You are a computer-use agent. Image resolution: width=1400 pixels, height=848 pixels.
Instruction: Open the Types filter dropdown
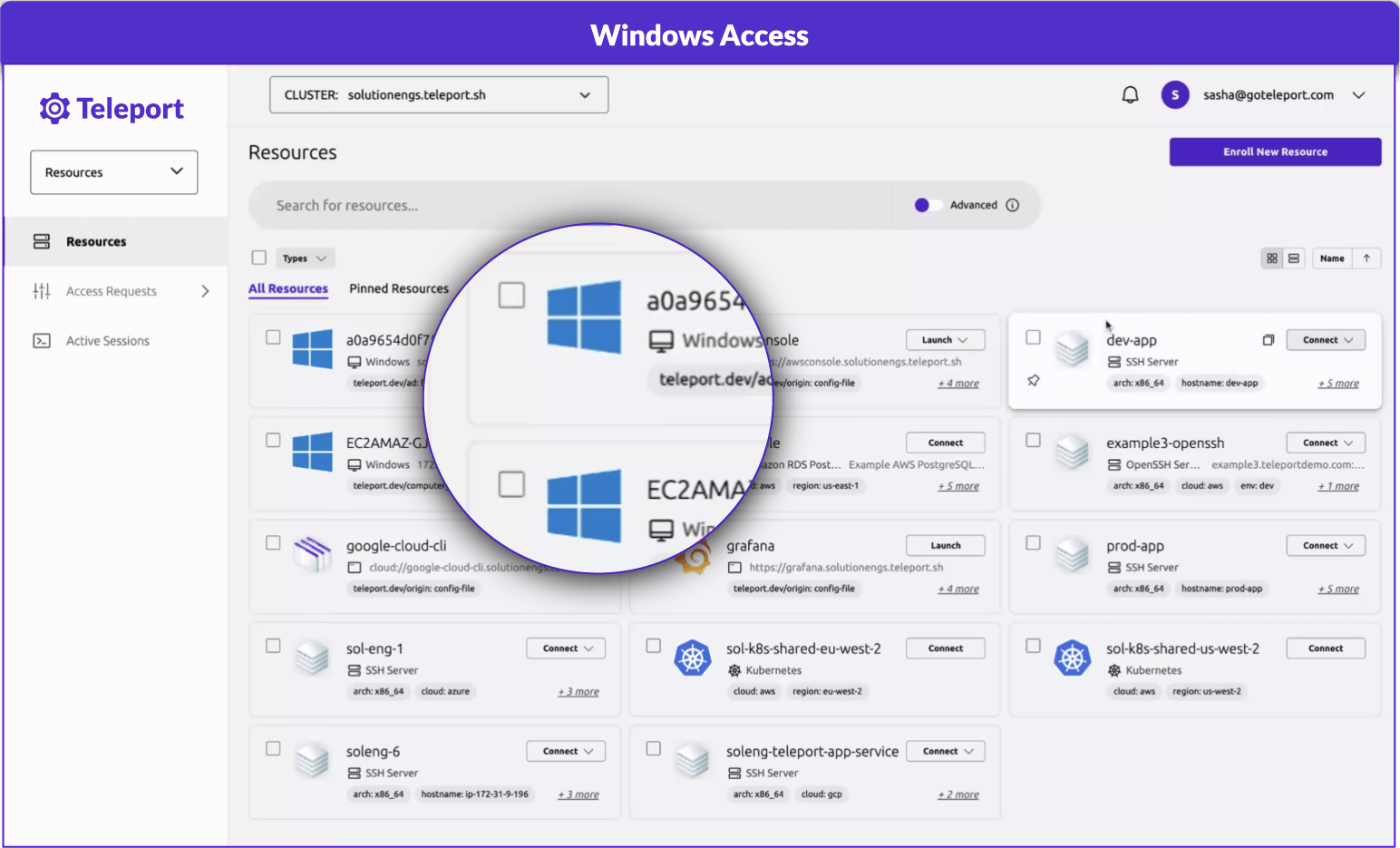[x=305, y=258]
